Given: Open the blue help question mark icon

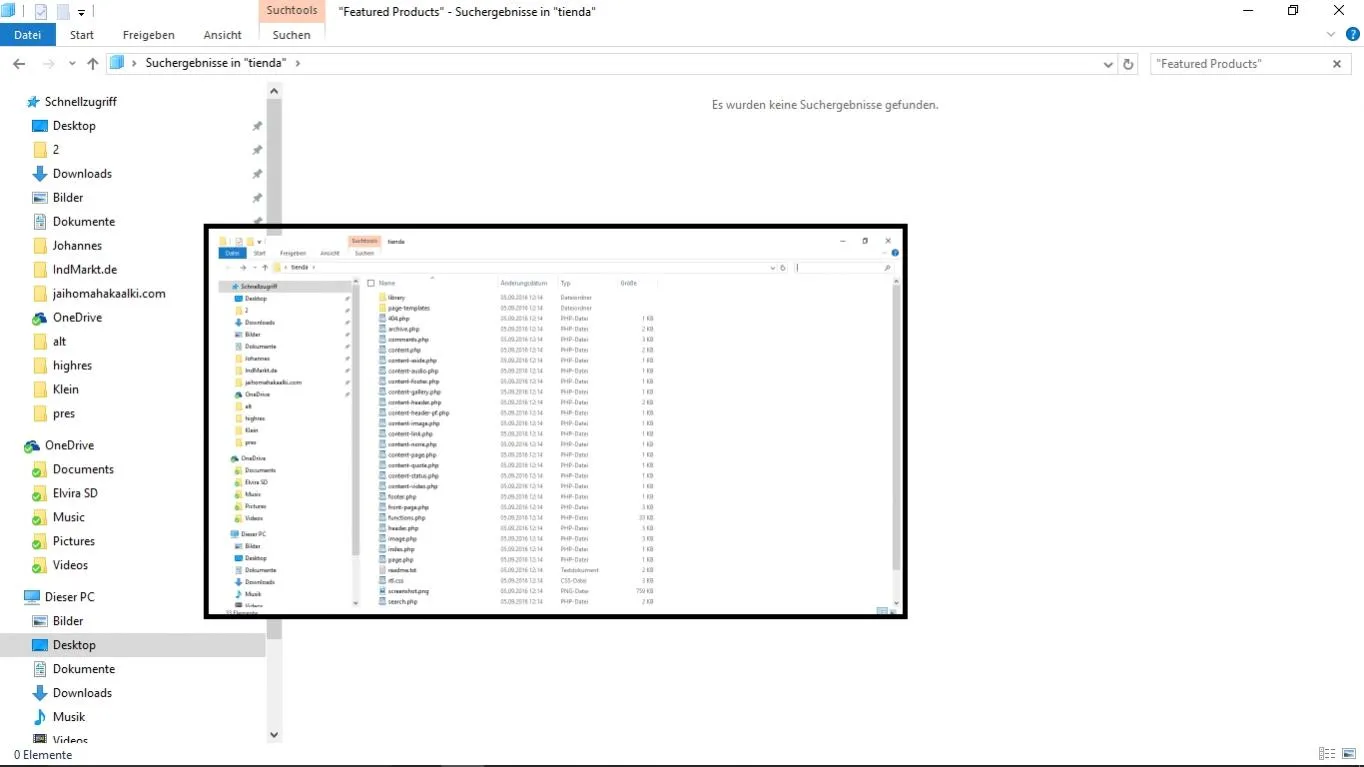Looking at the screenshot, I should (x=1353, y=34).
